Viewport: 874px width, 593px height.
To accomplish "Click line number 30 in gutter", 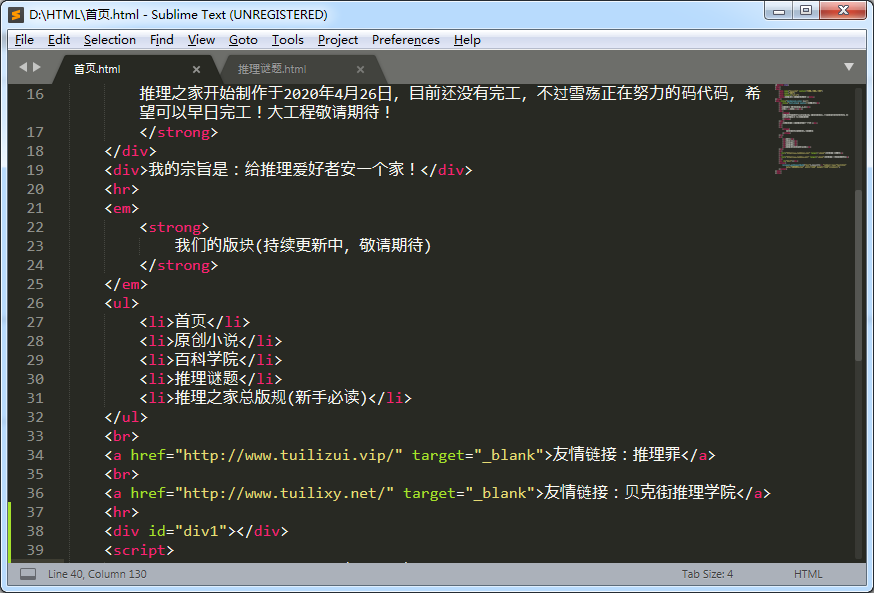I will pos(35,379).
